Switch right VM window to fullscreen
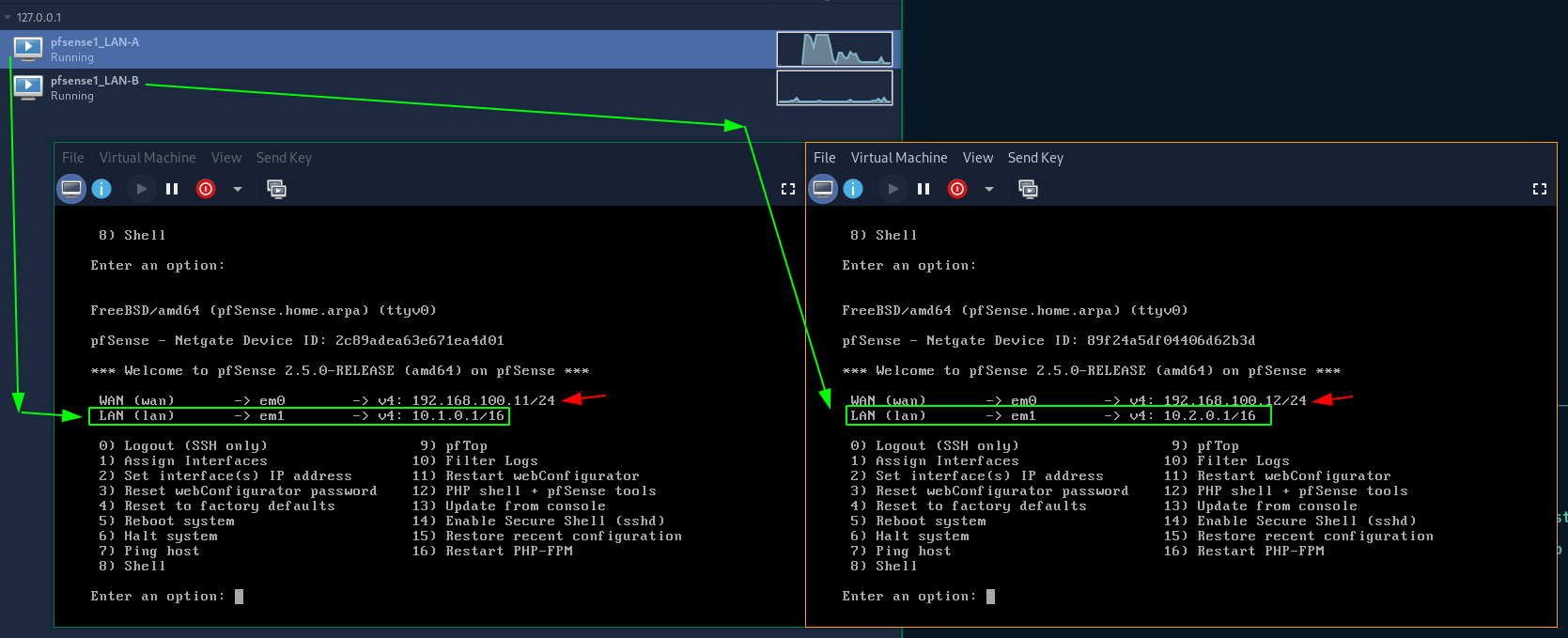This screenshot has width=1568, height=638. tap(1540, 189)
